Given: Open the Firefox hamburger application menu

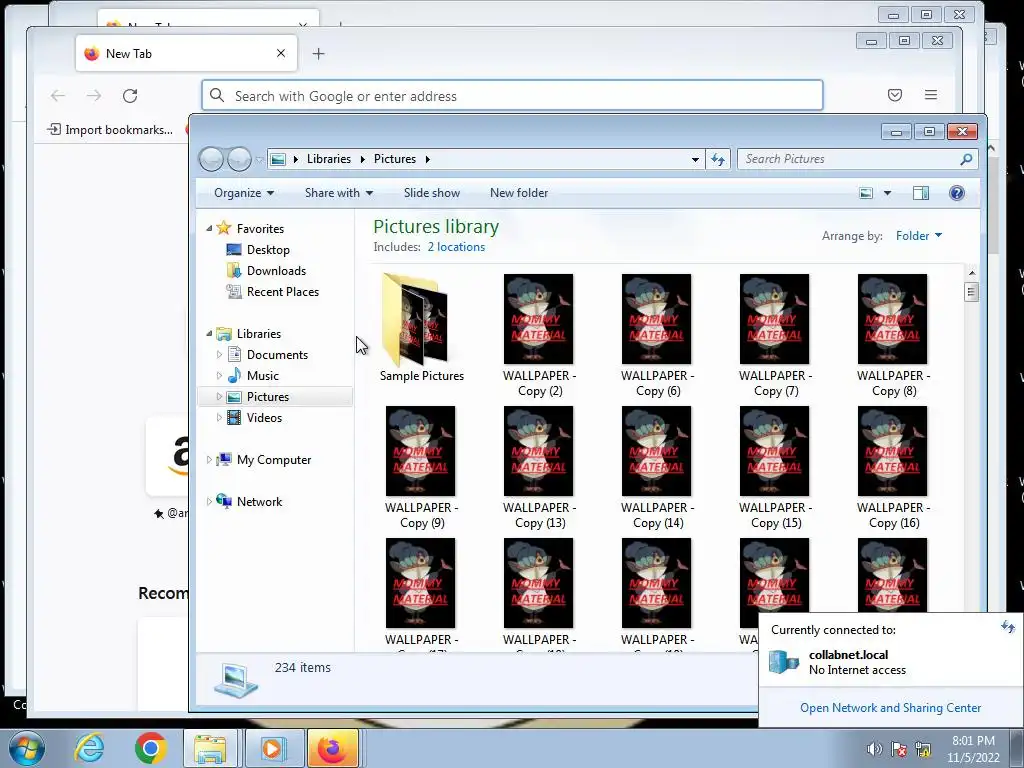Looking at the screenshot, I should pyautogui.click(x=931, y=95).
